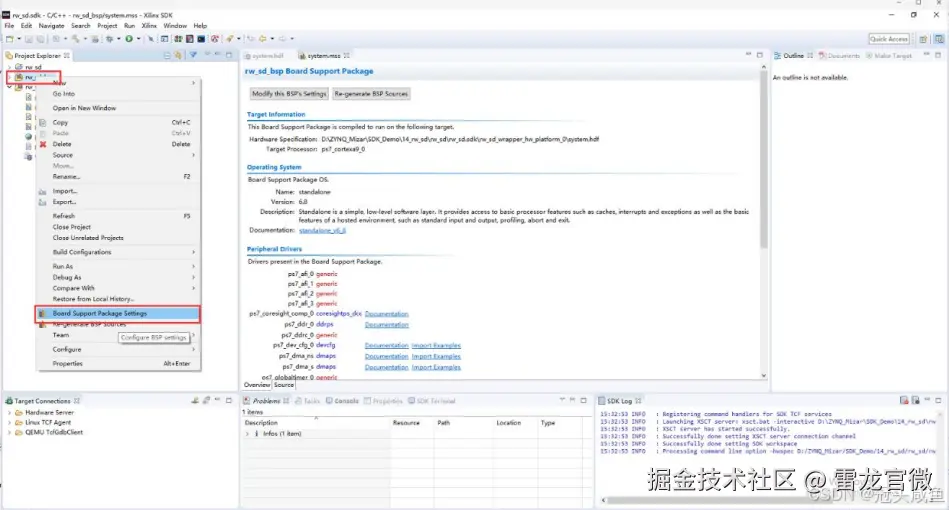The height and width of the screenshot is (510, 949).
Task: Switch to the system.hdf editor tab
Action: [x=264, y=56]
